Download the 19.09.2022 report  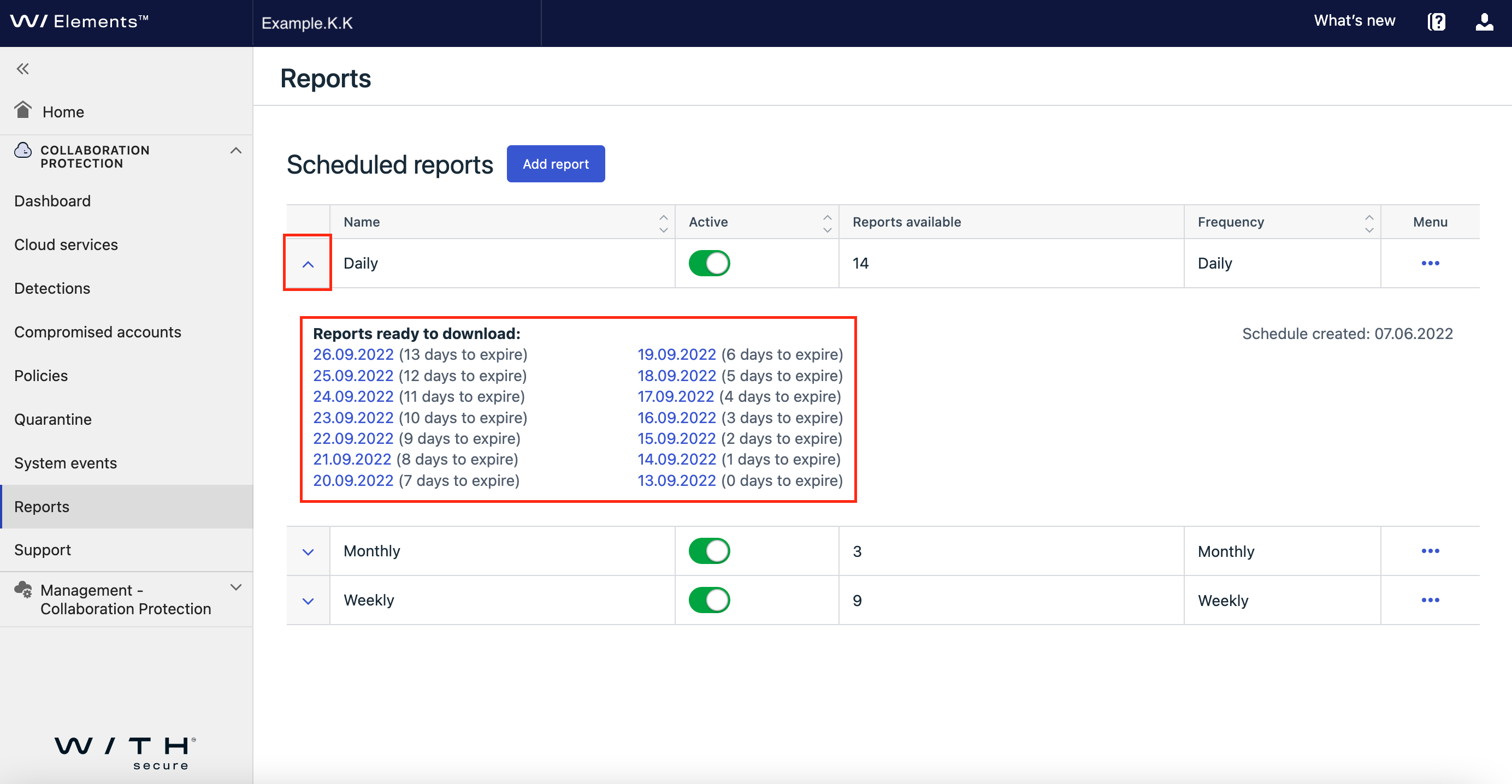[677, 354]
